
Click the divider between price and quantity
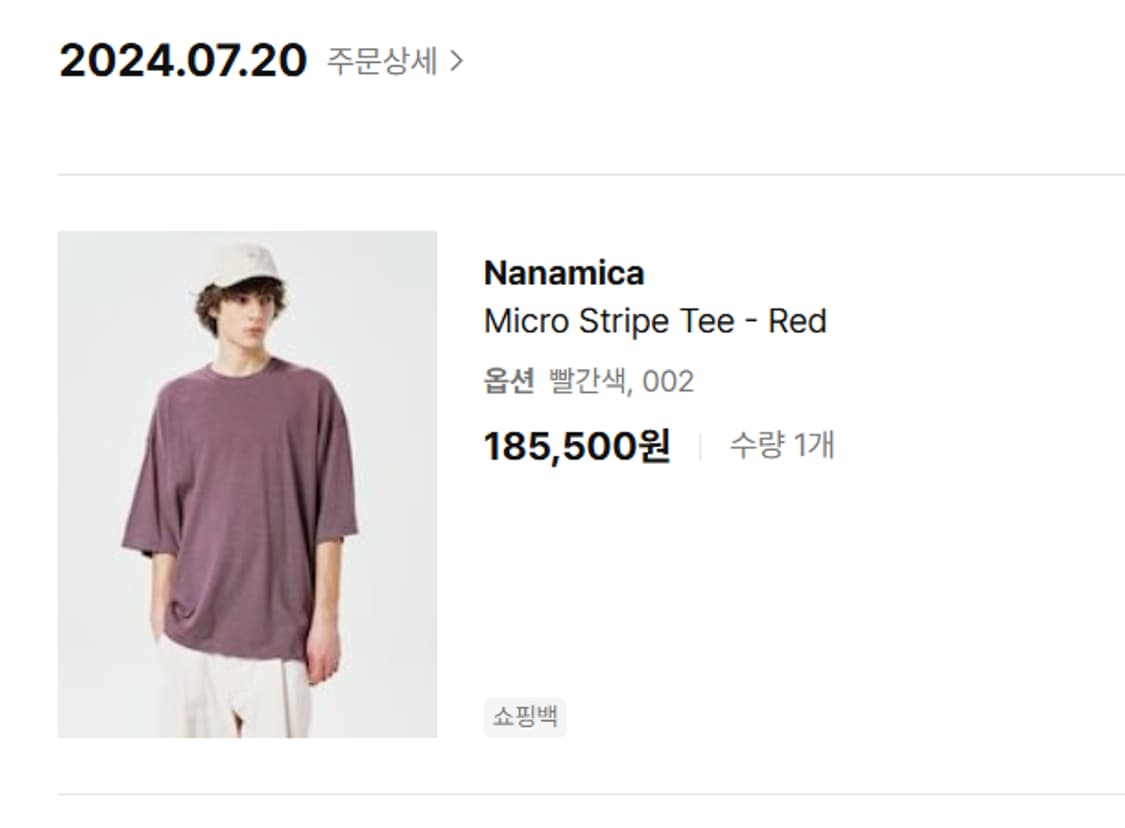(700, 447)
